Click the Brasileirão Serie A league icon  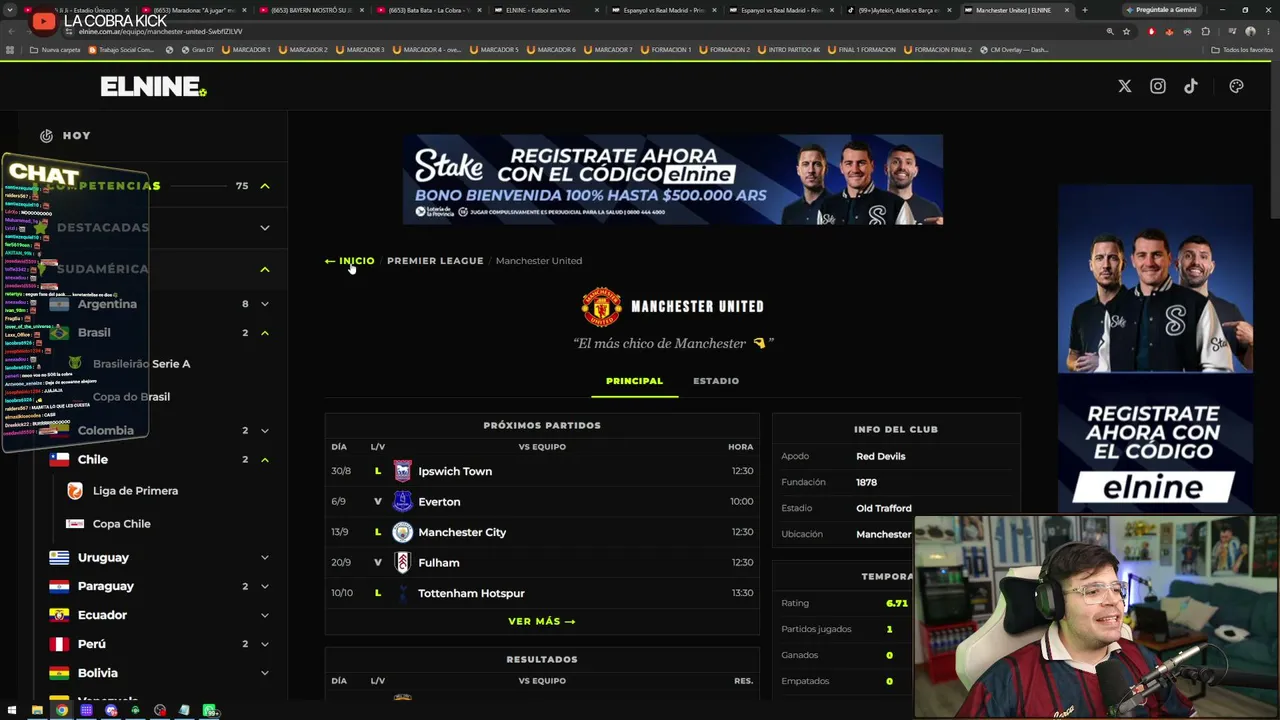[x=75, y=363]
